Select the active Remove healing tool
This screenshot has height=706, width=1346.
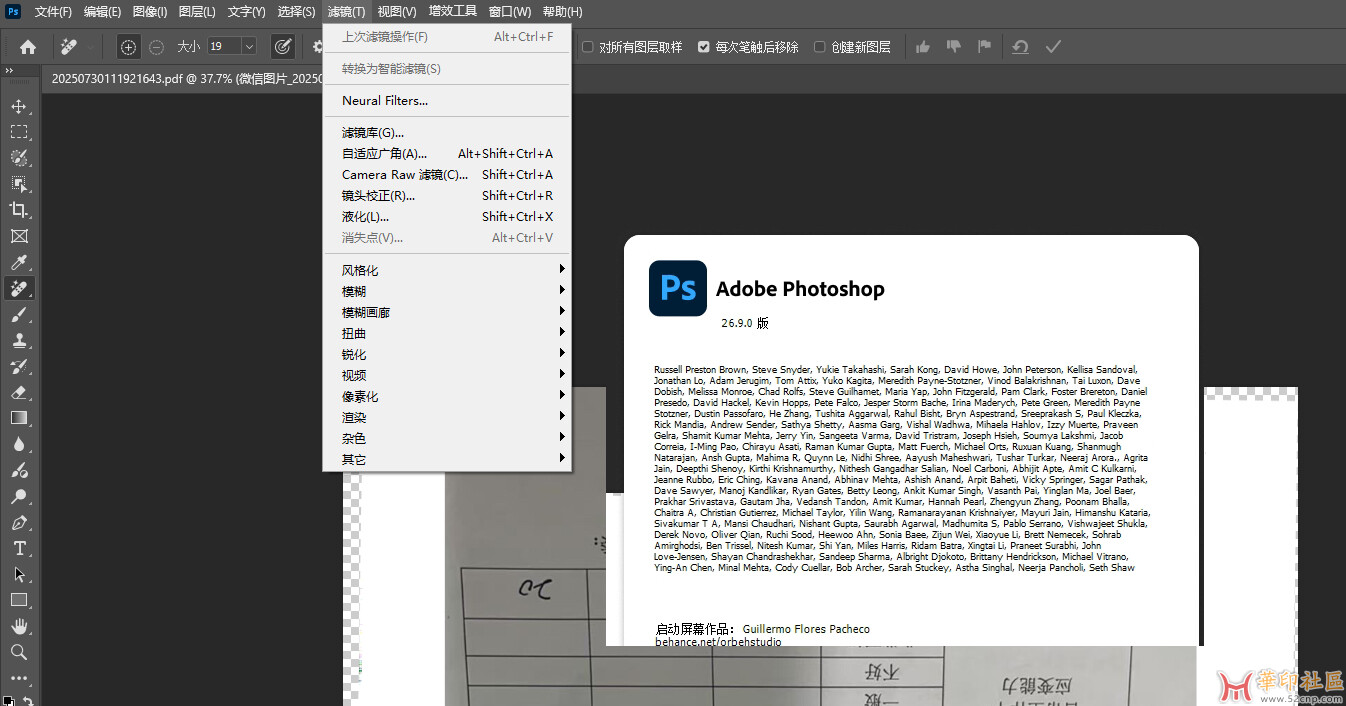coord(19,288)
